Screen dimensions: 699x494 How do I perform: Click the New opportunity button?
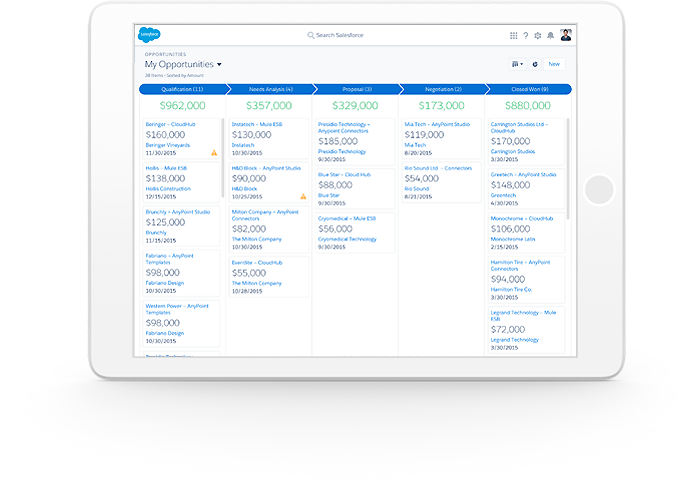click(554, 64)
